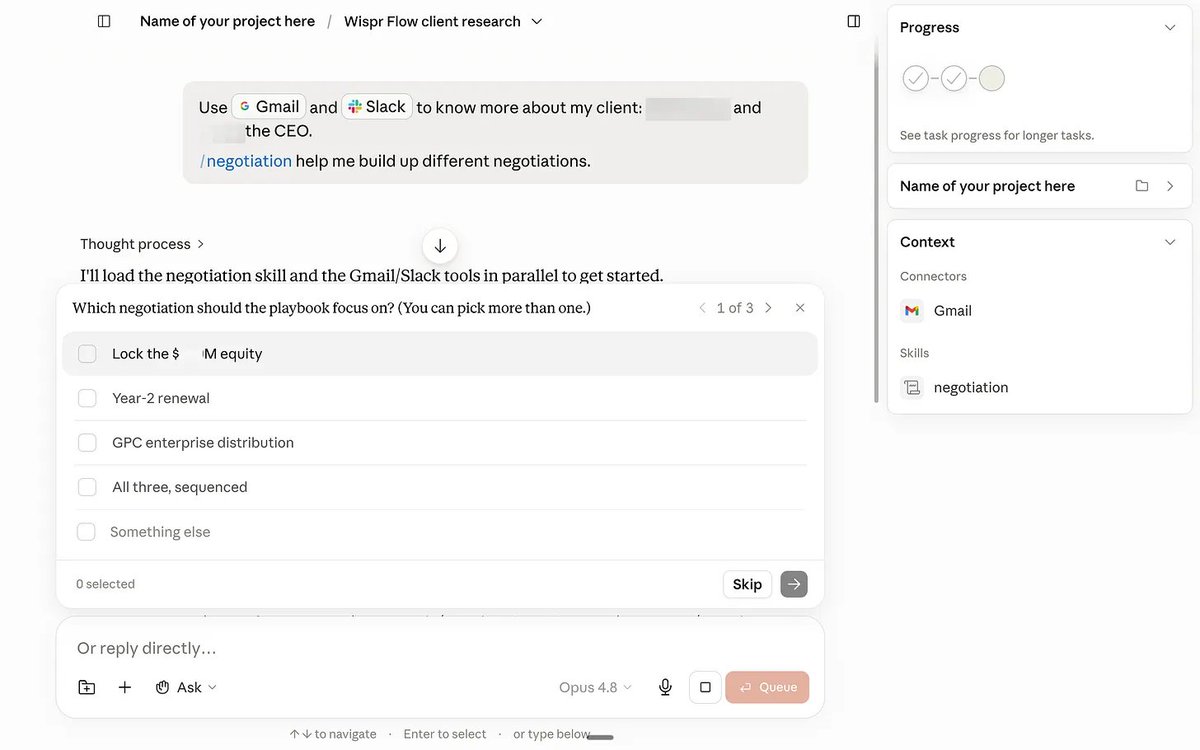Submit the selection with the arrow button

[794, 584]
